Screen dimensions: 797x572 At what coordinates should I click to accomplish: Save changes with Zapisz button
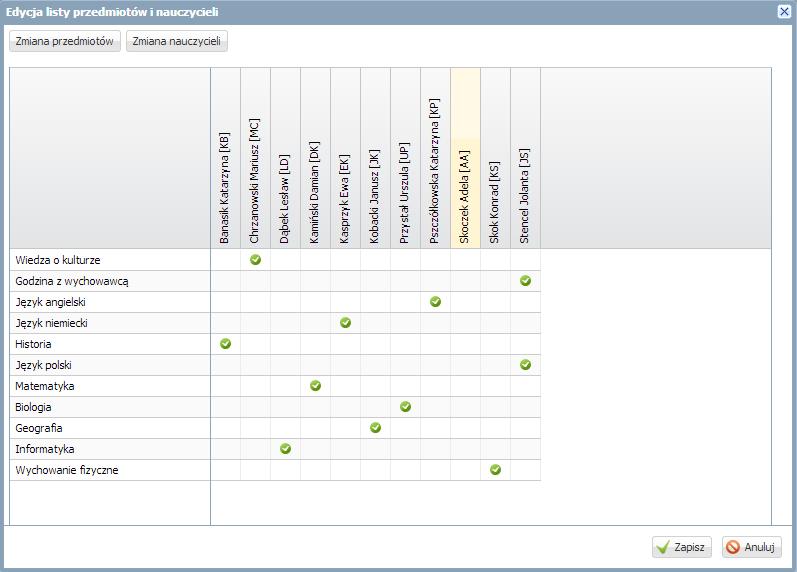682,547
